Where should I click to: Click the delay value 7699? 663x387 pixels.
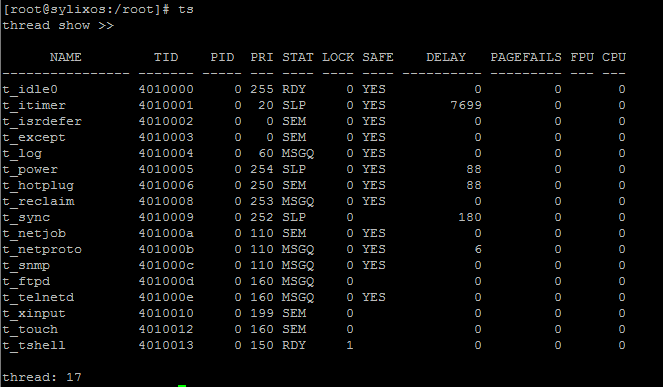pos(466,106)
